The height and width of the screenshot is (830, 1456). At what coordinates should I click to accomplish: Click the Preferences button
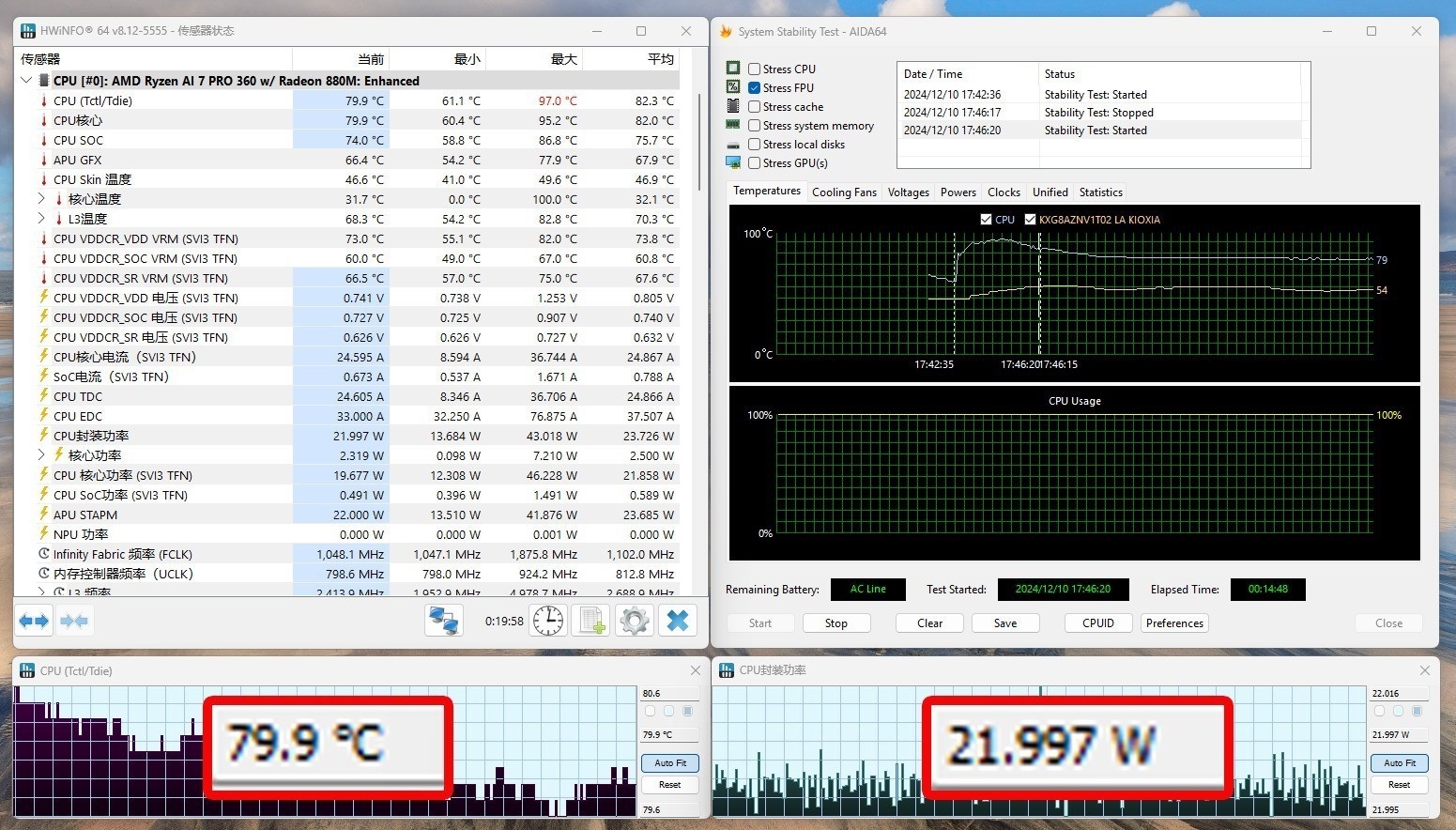(1174, 623)
